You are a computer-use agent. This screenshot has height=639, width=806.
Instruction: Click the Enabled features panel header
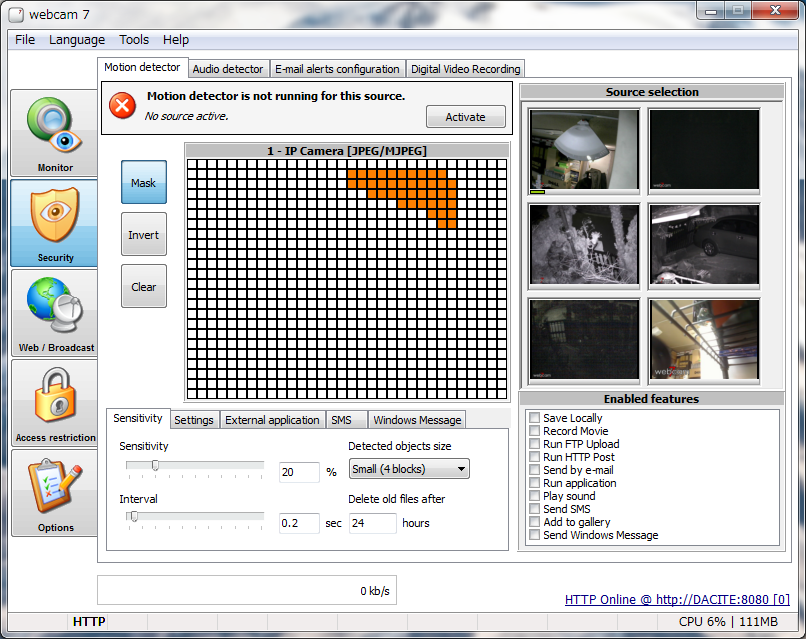[x=651, y=399]
